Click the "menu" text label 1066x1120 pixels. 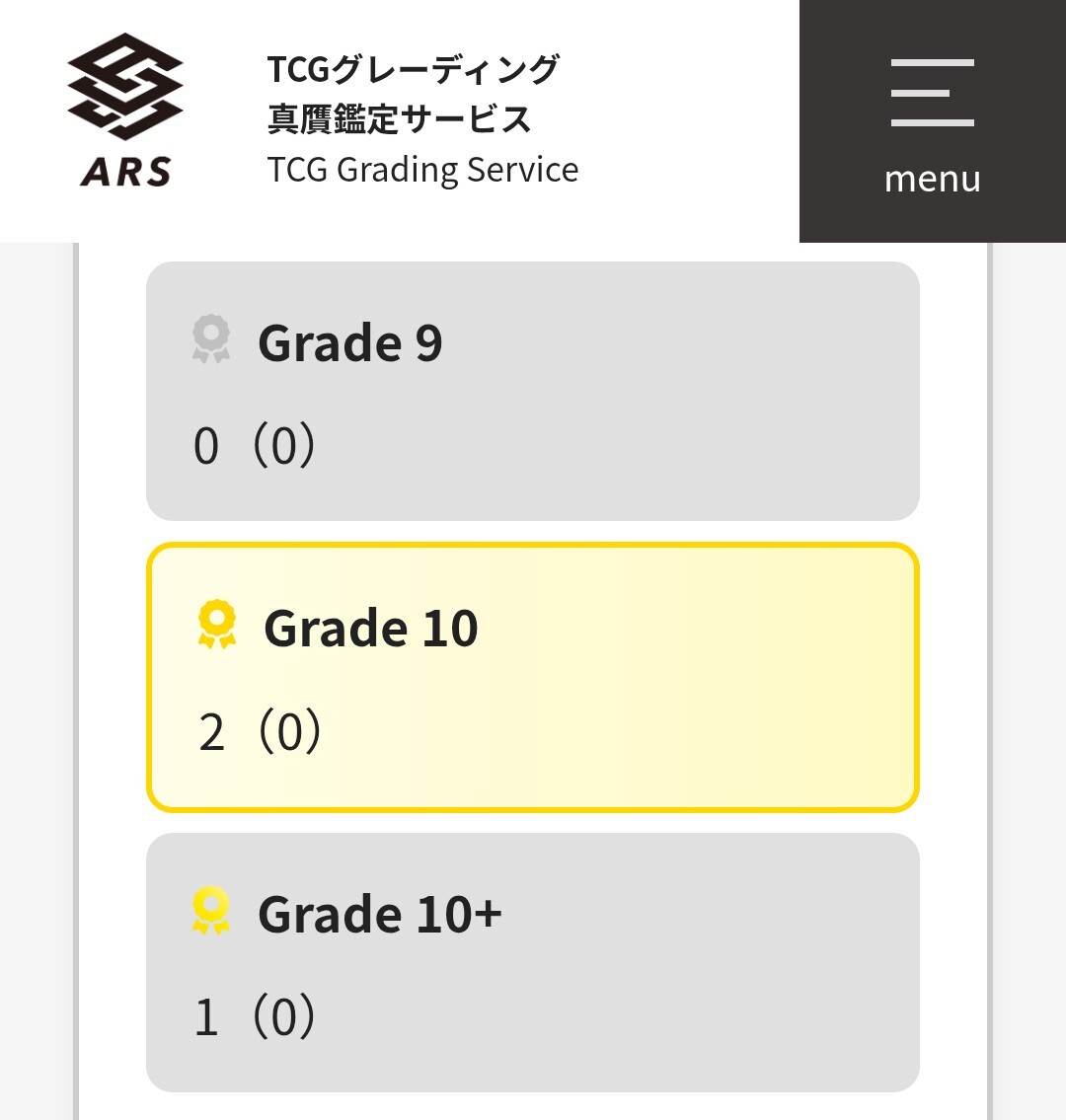(932, 180)
